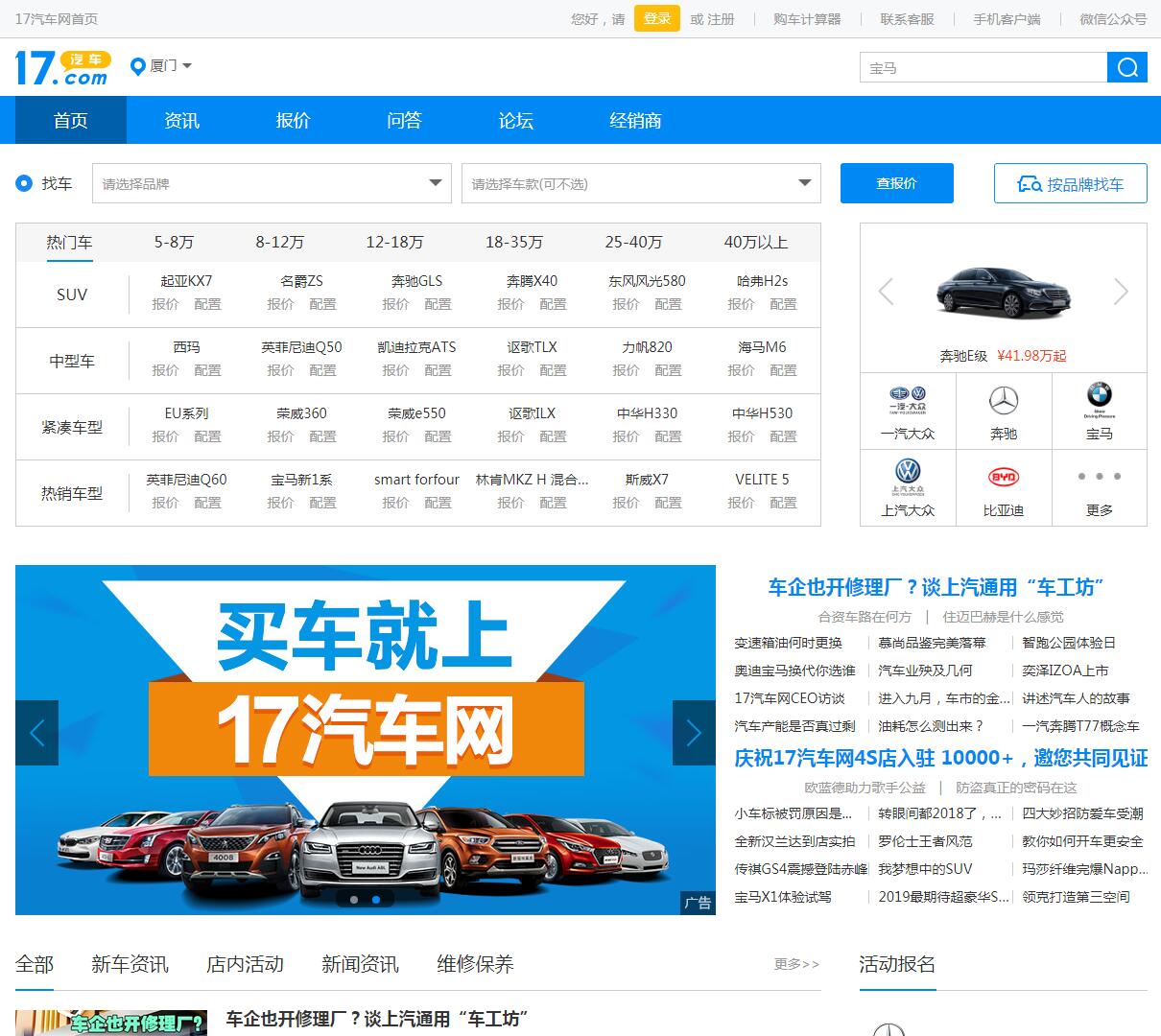1161x1036 pixels.
Task: Open 起亚KX7 car model
Action: coord(186,281)
